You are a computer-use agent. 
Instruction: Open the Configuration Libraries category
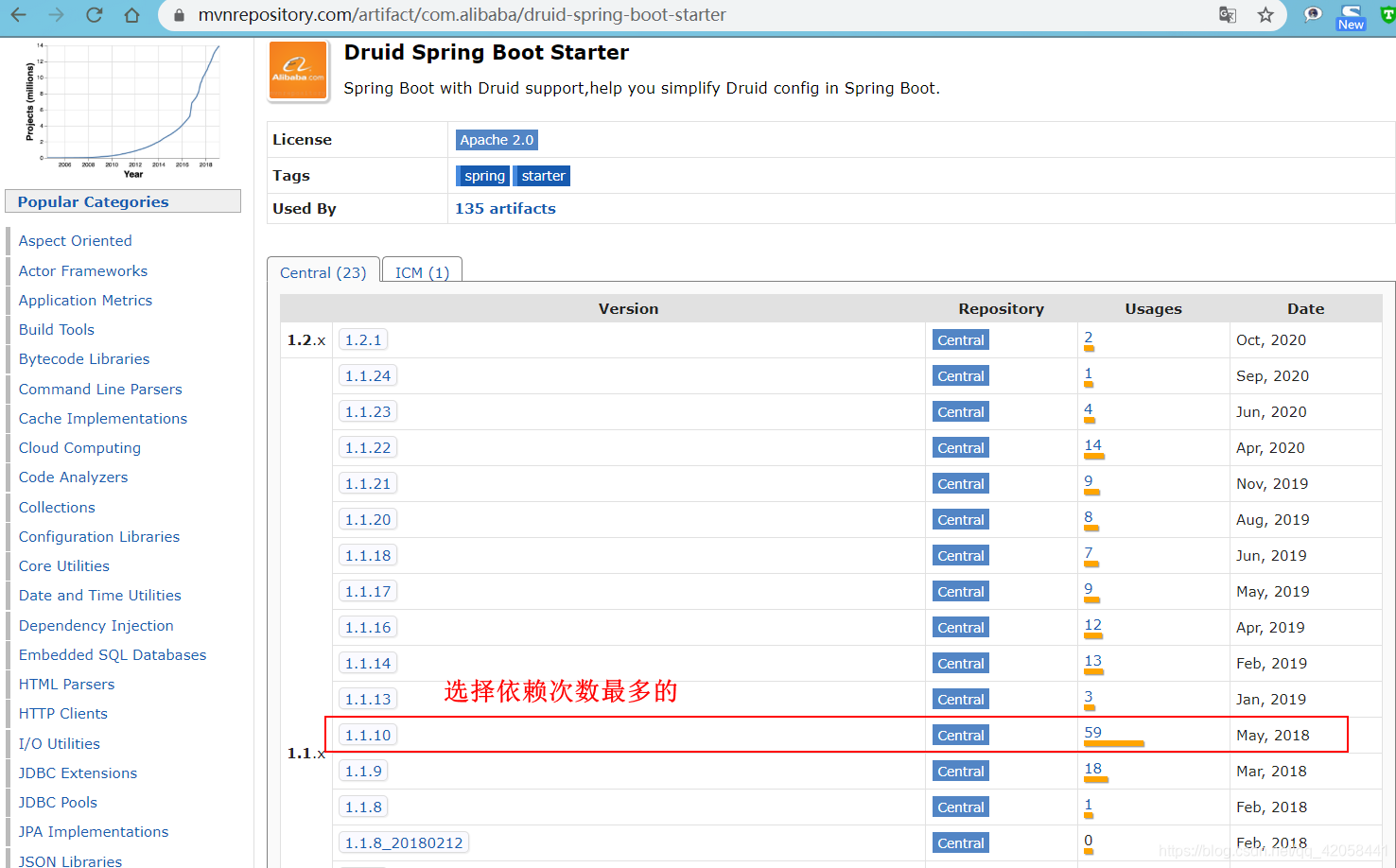(99, 537)
